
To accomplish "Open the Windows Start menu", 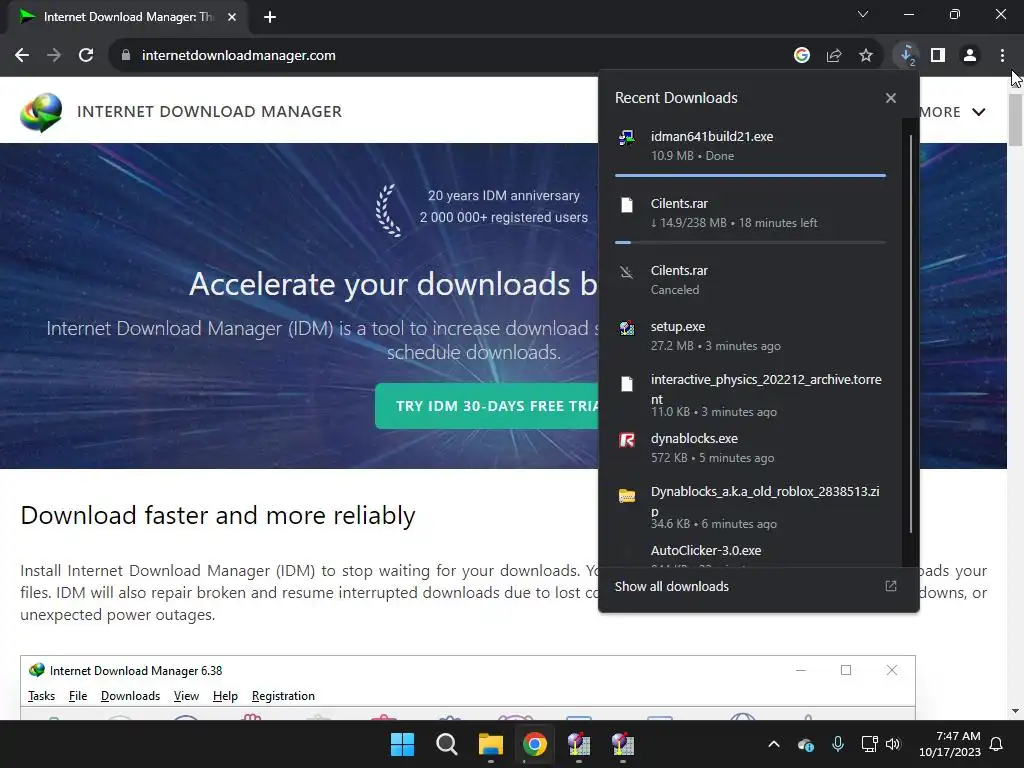I will click(x=402, y=744).
